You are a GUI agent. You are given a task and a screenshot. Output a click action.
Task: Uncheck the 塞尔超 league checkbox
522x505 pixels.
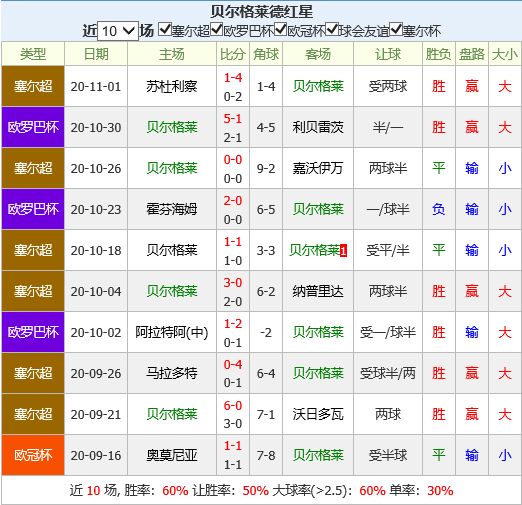(x=165, y=29)
